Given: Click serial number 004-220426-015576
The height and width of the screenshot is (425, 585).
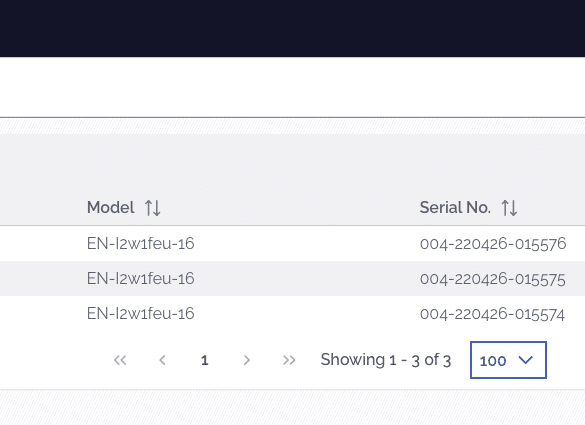Looking at the screenshot, I should pyautogui.click(x=493, y=244).
